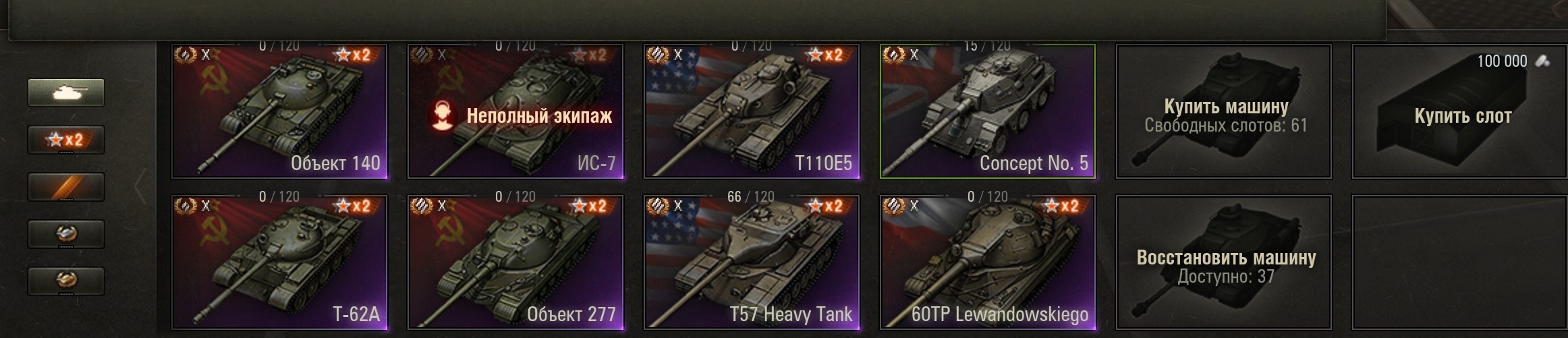This screenshot has height=338, width=1568.
Task: Select the Объект 277 tank
Action: point(516,262)
